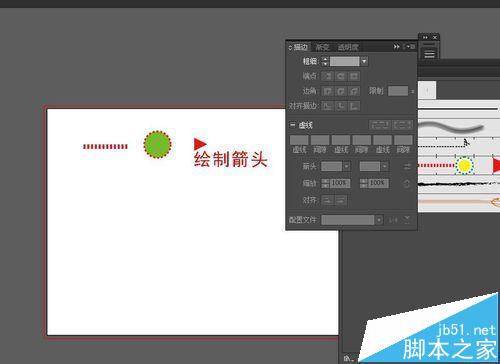Extend arrow tip beyond path end icon
Screen dimensions: 500x364
point(328,200)
